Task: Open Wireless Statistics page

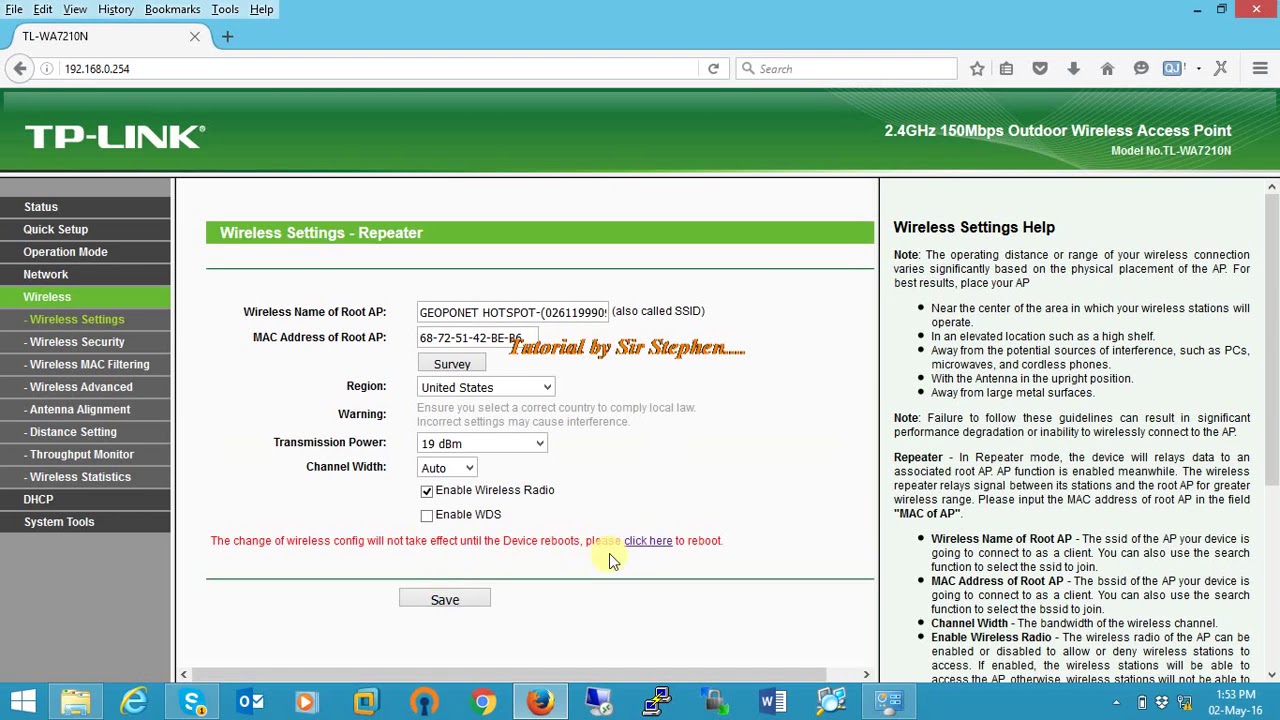Action: click(86, 477)
